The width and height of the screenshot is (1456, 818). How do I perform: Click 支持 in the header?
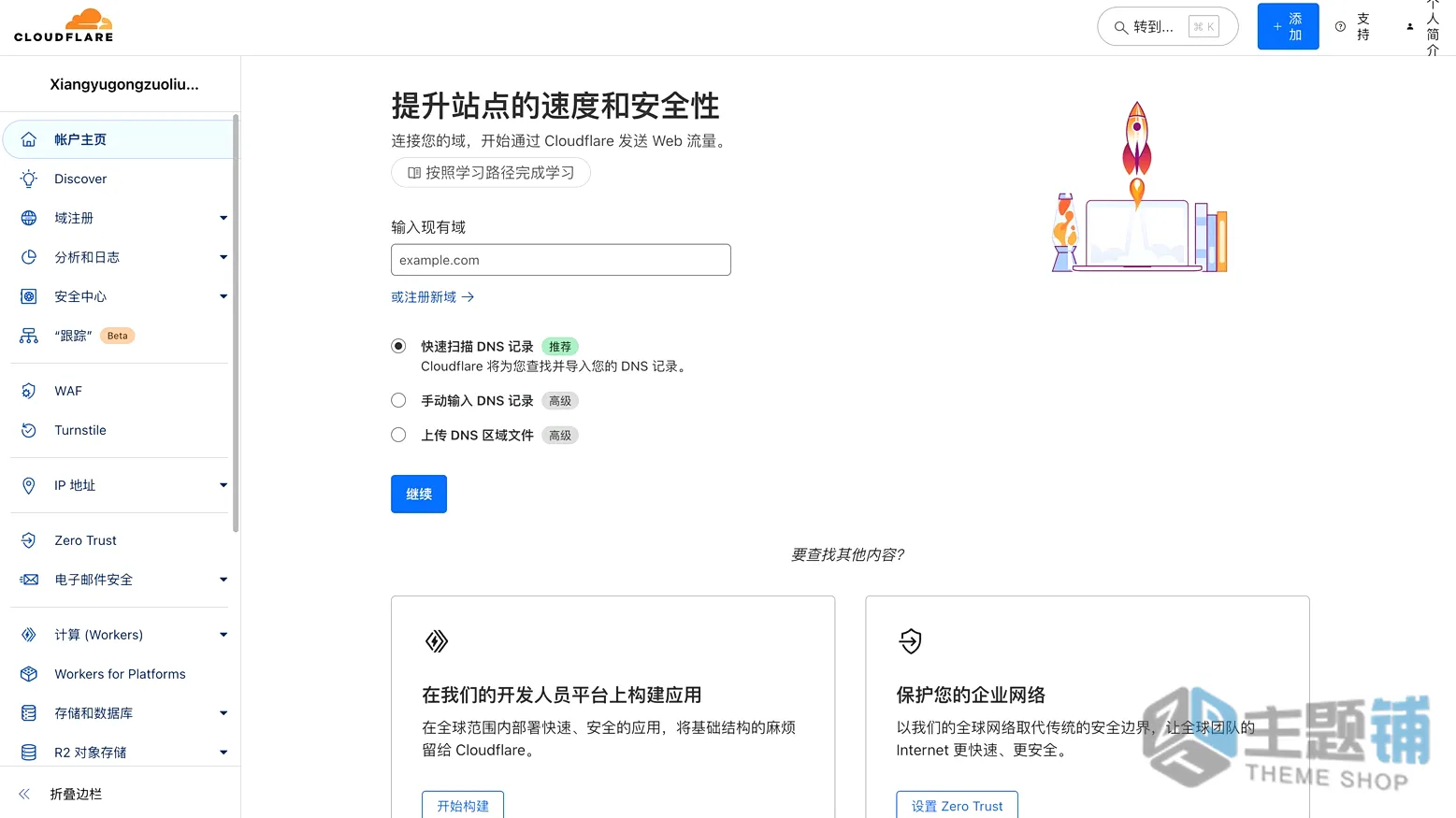[1363, 26]
